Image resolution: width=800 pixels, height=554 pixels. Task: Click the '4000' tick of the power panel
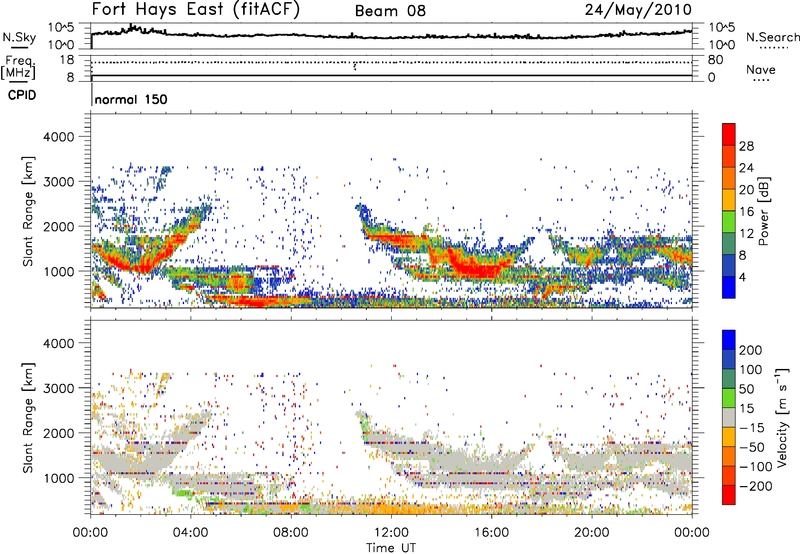58,137
